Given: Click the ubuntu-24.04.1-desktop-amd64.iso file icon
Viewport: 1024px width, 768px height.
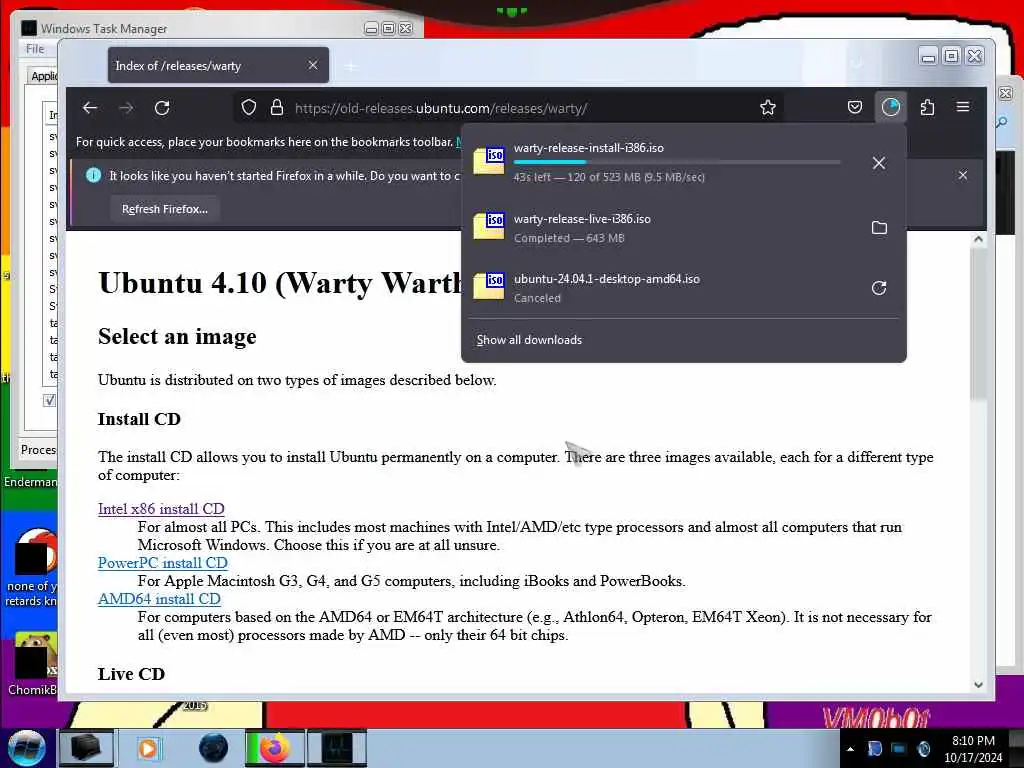Looking at the screenshot, I should click(x=489, y=286).
